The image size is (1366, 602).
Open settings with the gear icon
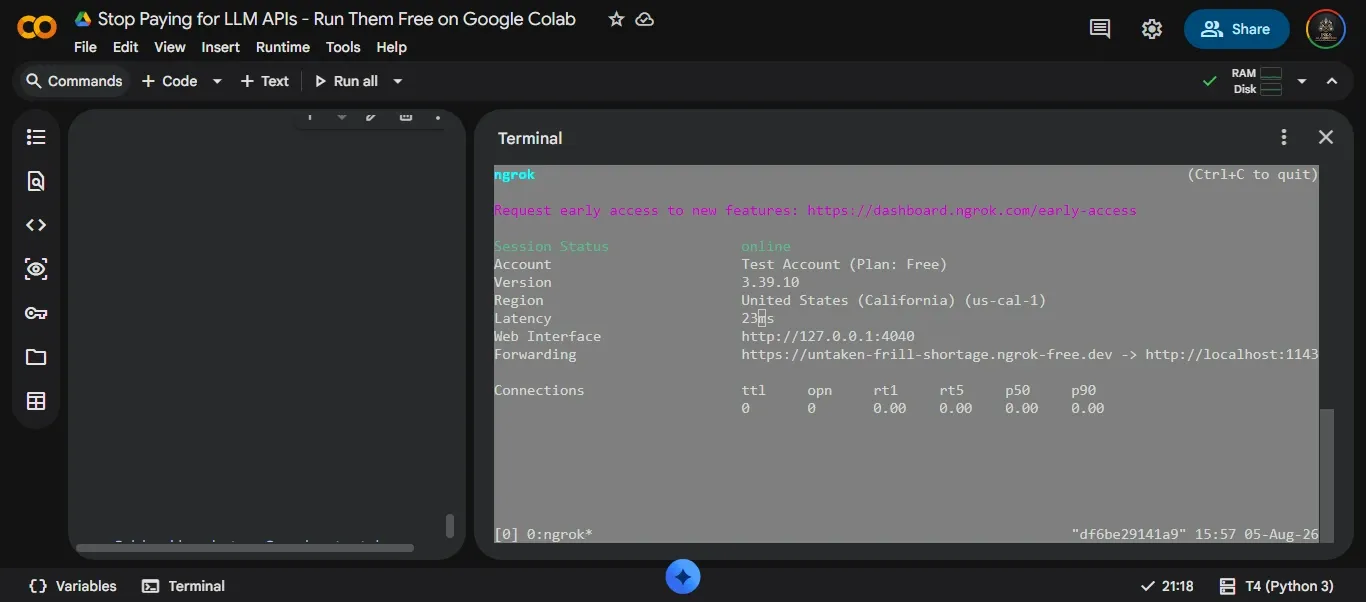tap(1152, 29)
